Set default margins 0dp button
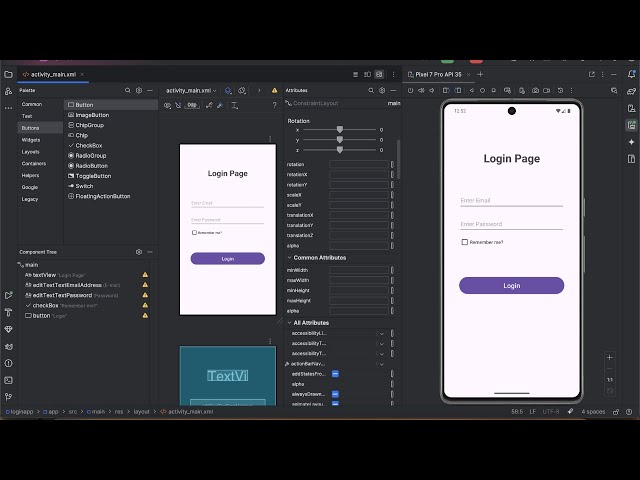 click(x=192, y=105)
